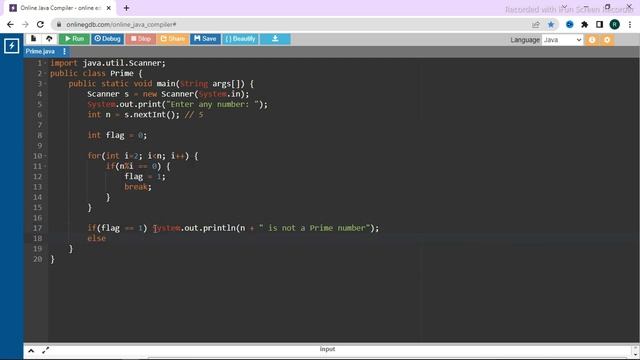Toggle the bookmark star for this page
Image resolution: width=640 pixels, height=360 pixels.
tap(551, 24)
